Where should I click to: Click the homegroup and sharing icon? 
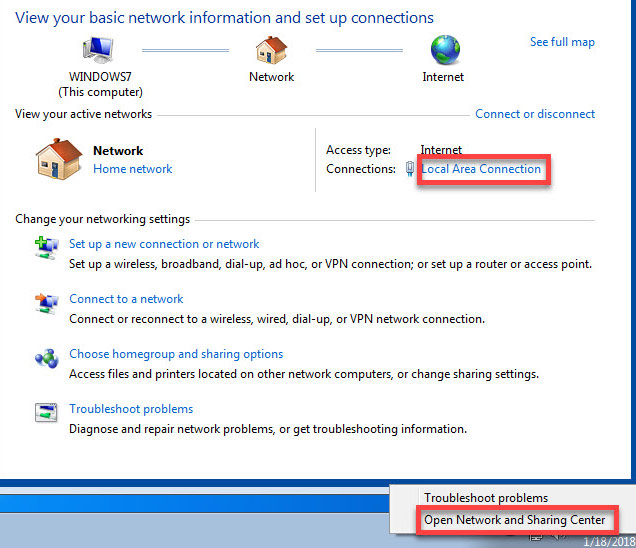46,359
